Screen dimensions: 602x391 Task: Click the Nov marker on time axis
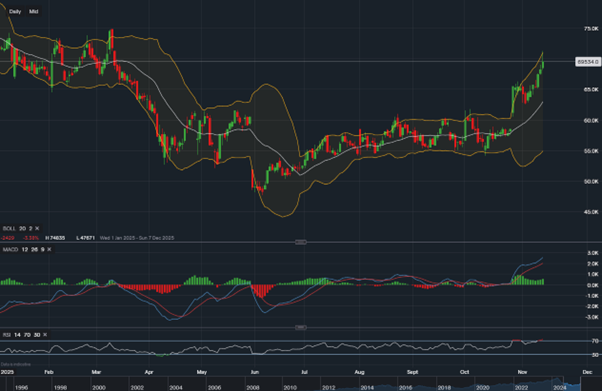coord(522,372)
